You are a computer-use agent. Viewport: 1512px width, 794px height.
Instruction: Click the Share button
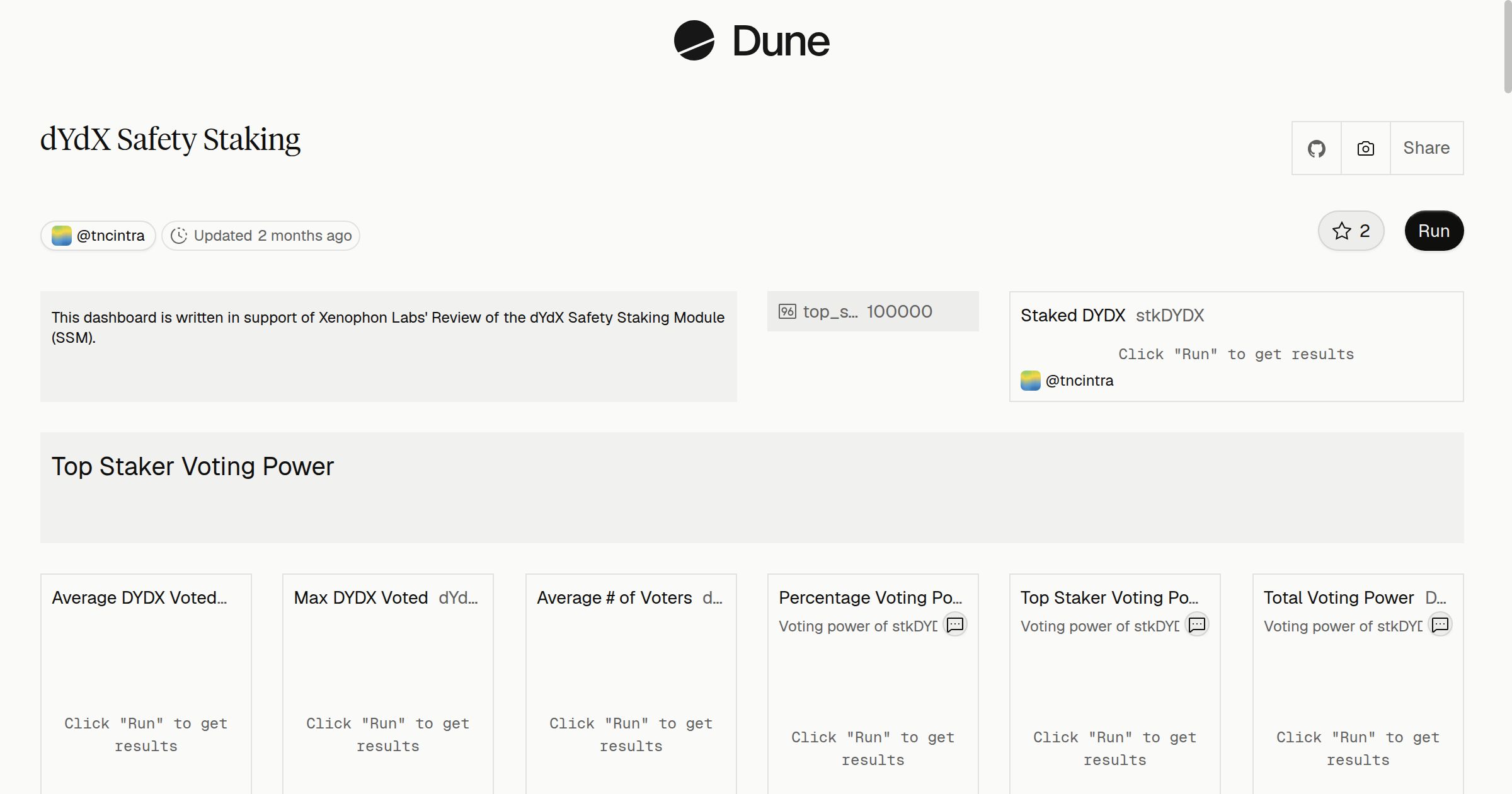point(1426,148)
